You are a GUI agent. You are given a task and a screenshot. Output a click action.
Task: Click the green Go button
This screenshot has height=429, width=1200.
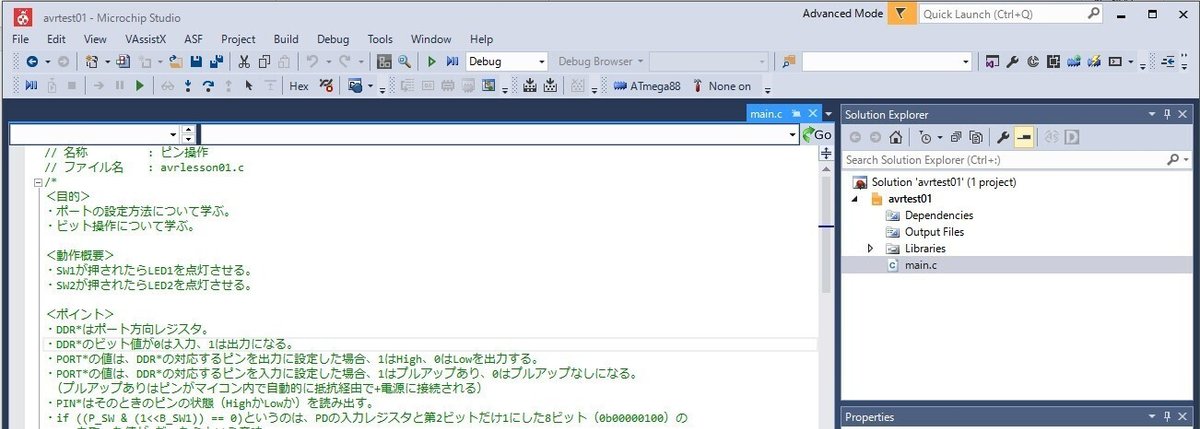[817, 134]
